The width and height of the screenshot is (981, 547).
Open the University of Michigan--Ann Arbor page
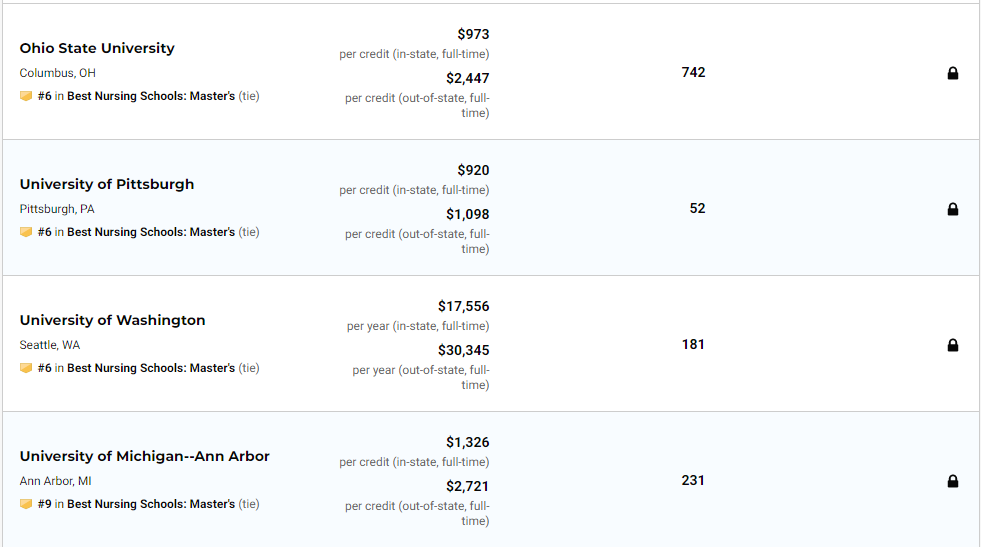point(145,456)
